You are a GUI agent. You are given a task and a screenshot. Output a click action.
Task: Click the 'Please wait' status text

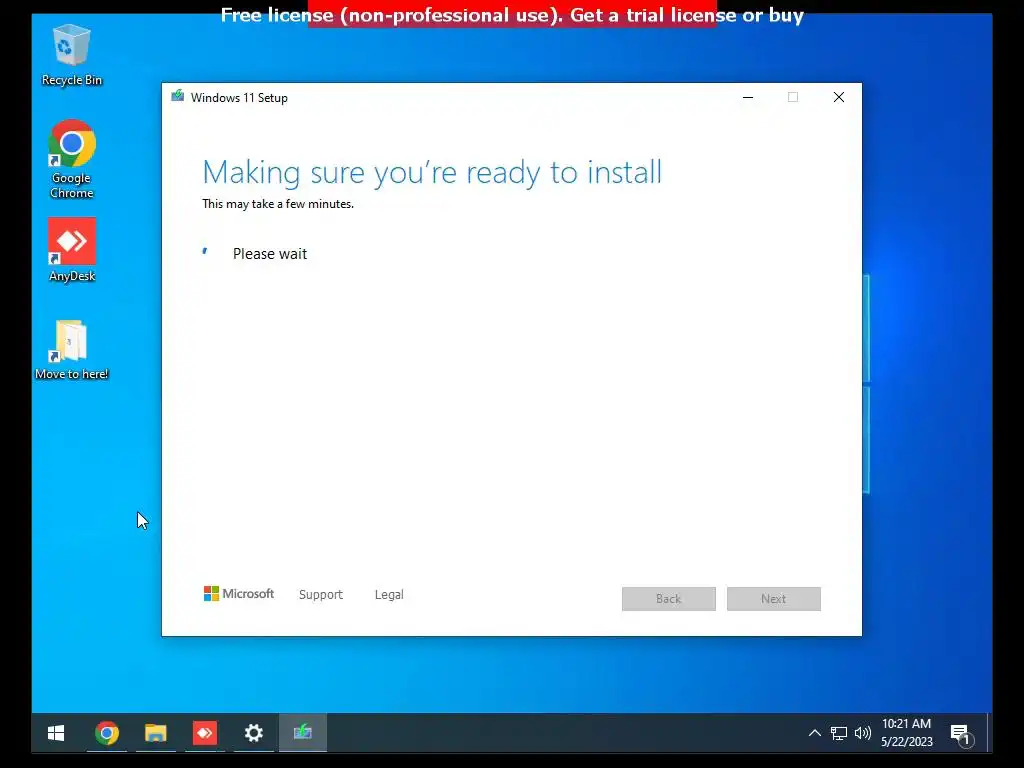click(x=270, y=254)
